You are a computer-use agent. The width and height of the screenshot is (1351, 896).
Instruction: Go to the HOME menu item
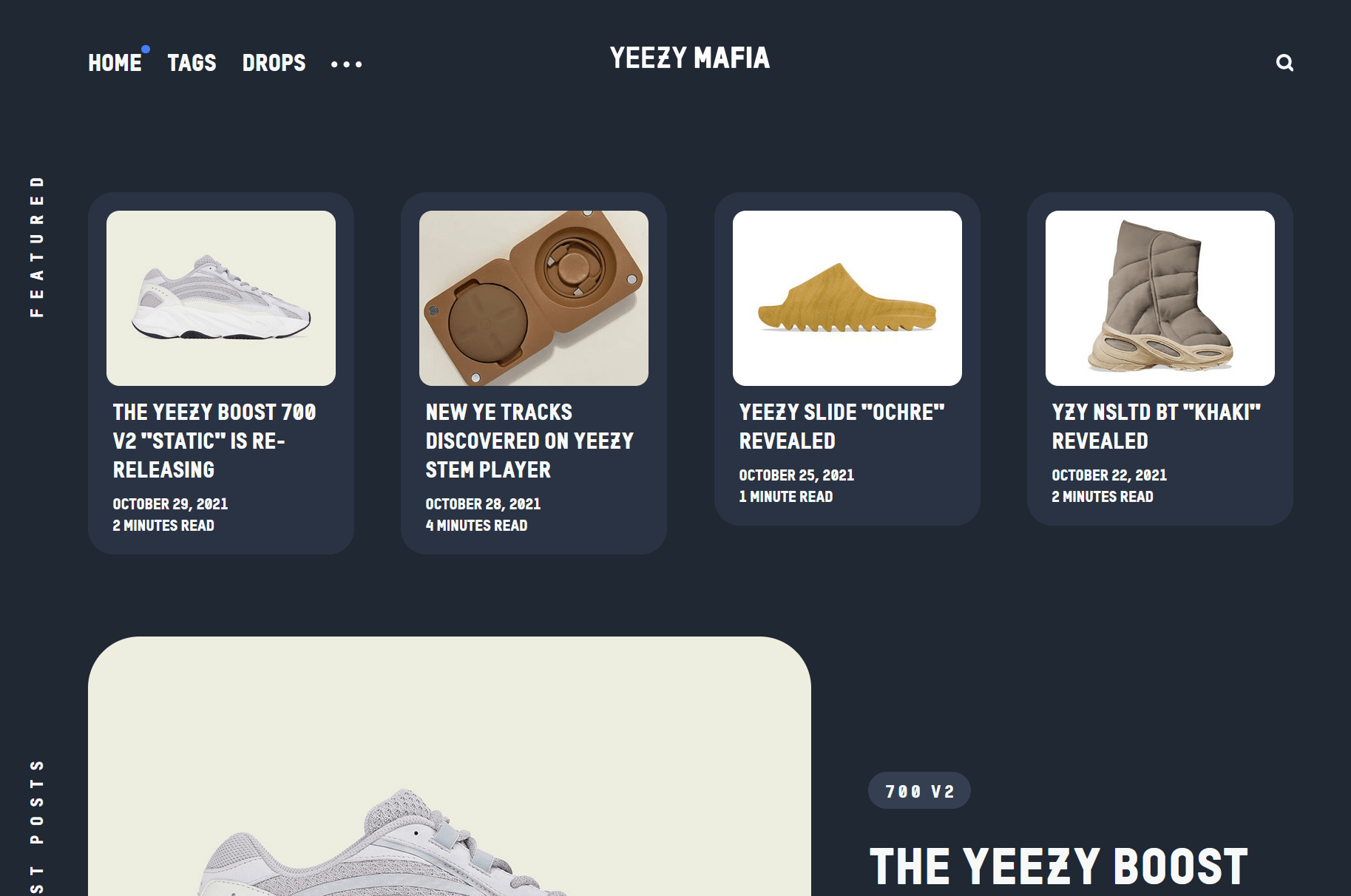[115, 63]
